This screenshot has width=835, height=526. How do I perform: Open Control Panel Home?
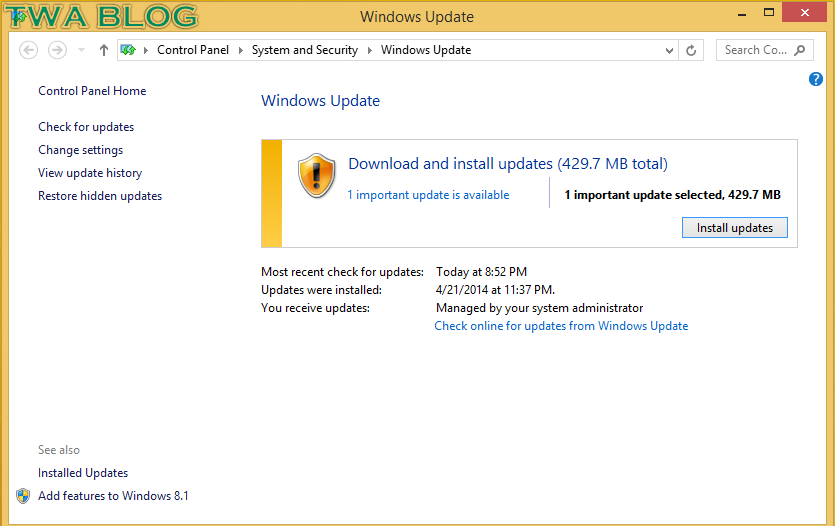point(92,91)
